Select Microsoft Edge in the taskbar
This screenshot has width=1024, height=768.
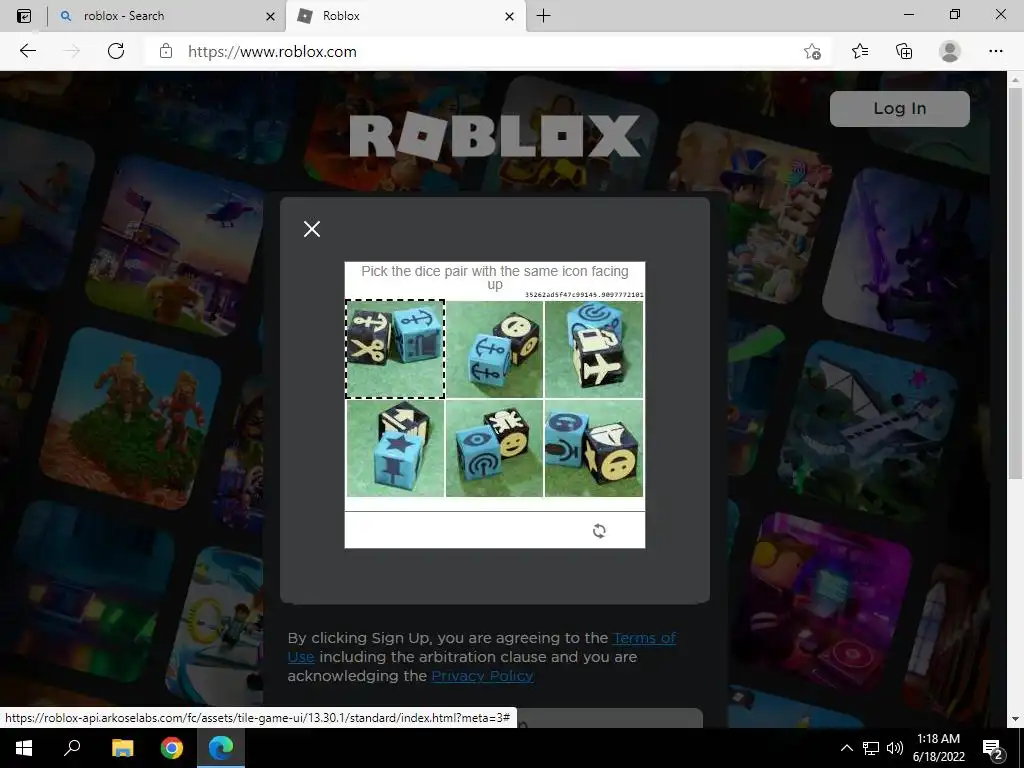click(x=221, y=748)
